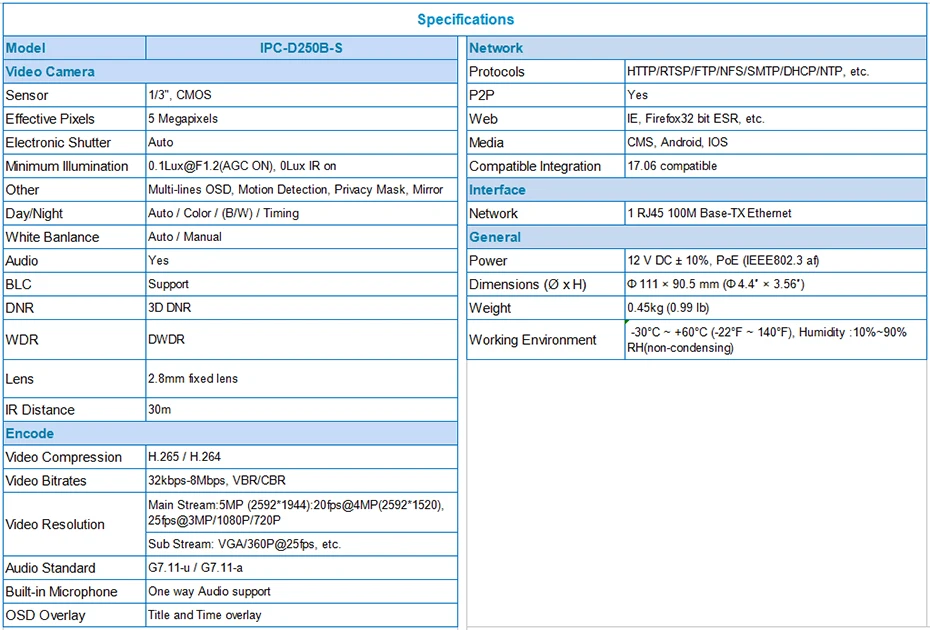Select the Effective Pixels label
The width and height of the screenshot is (930, 630).
tap(50, 119)
